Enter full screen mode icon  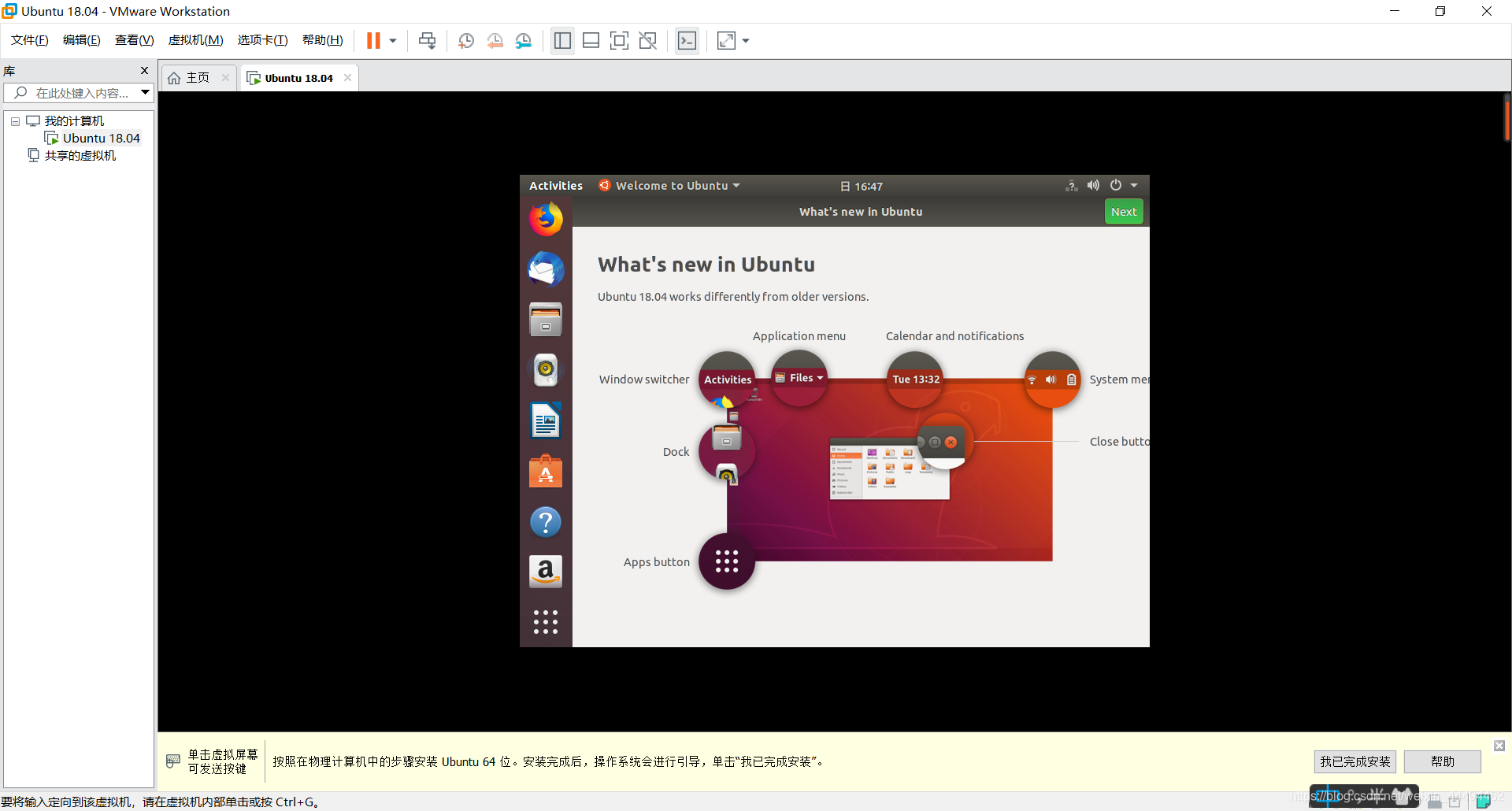tap(620, 41)
